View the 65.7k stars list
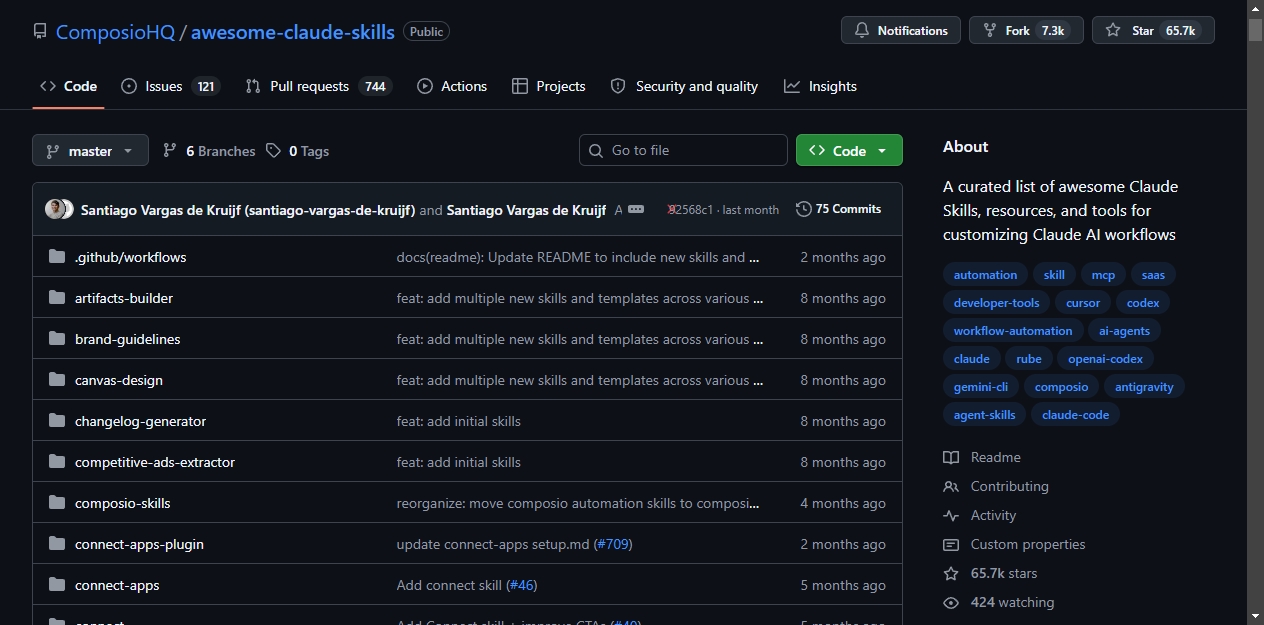The width and height of the screenshot is (1264, 625). click(x=990, y=573)
